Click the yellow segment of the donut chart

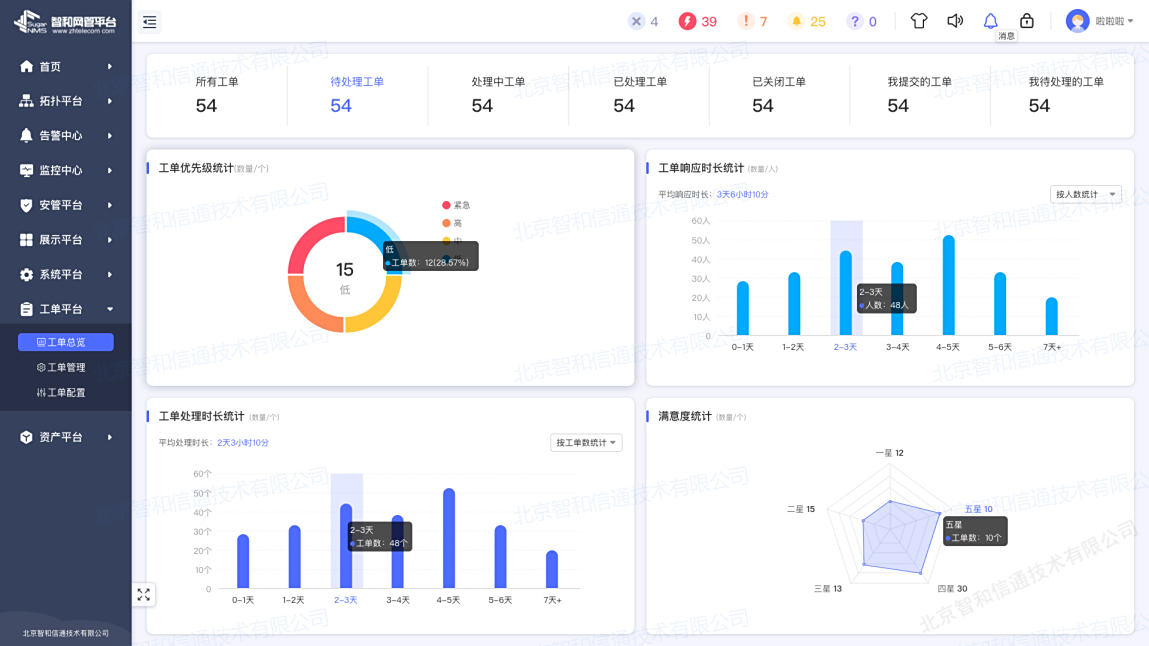381,308
